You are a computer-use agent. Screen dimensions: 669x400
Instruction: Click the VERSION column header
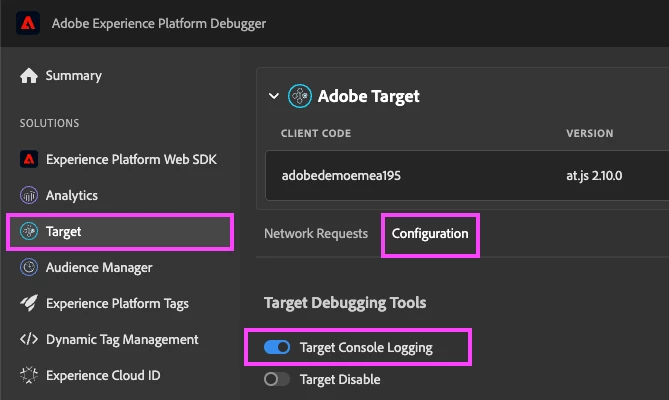pos(590,133)
